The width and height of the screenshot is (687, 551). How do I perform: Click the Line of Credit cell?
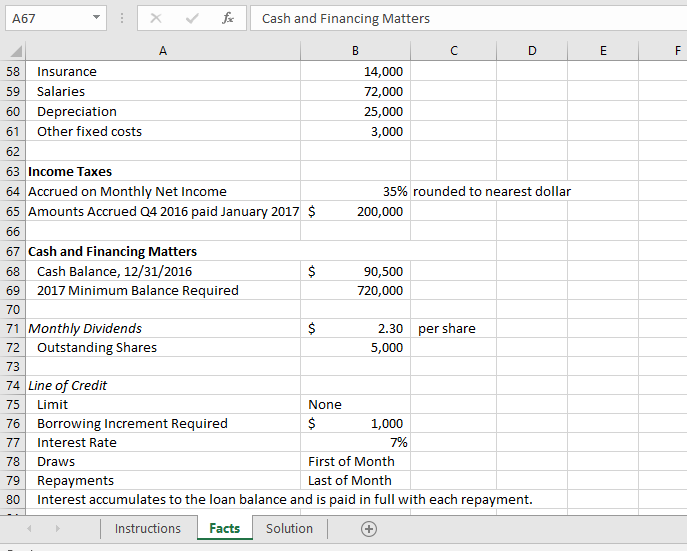163,385
